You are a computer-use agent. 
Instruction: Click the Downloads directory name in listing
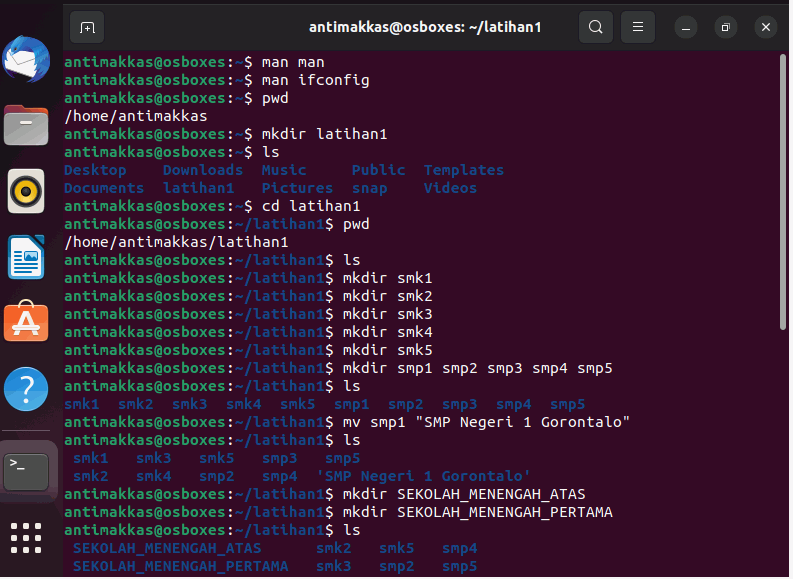coord(203,170)
